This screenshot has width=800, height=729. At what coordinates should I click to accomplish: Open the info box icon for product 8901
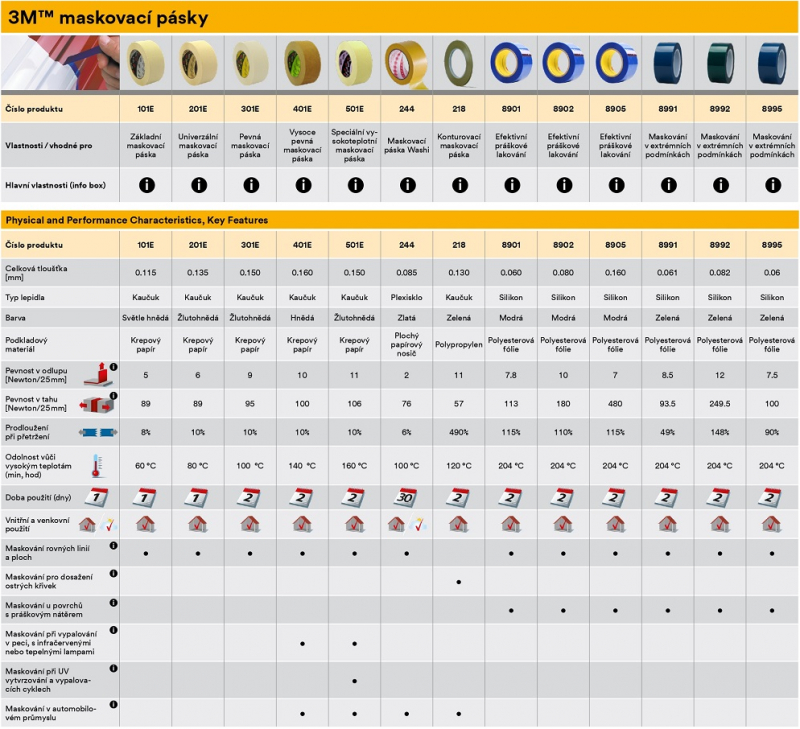512,185
